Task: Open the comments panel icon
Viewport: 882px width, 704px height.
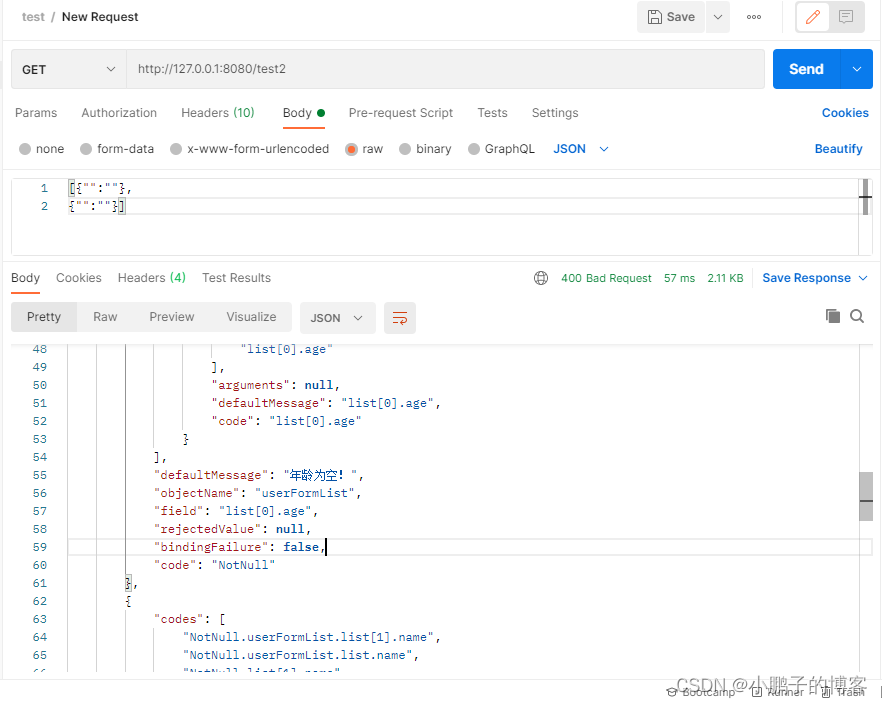Action: point(845,17)
